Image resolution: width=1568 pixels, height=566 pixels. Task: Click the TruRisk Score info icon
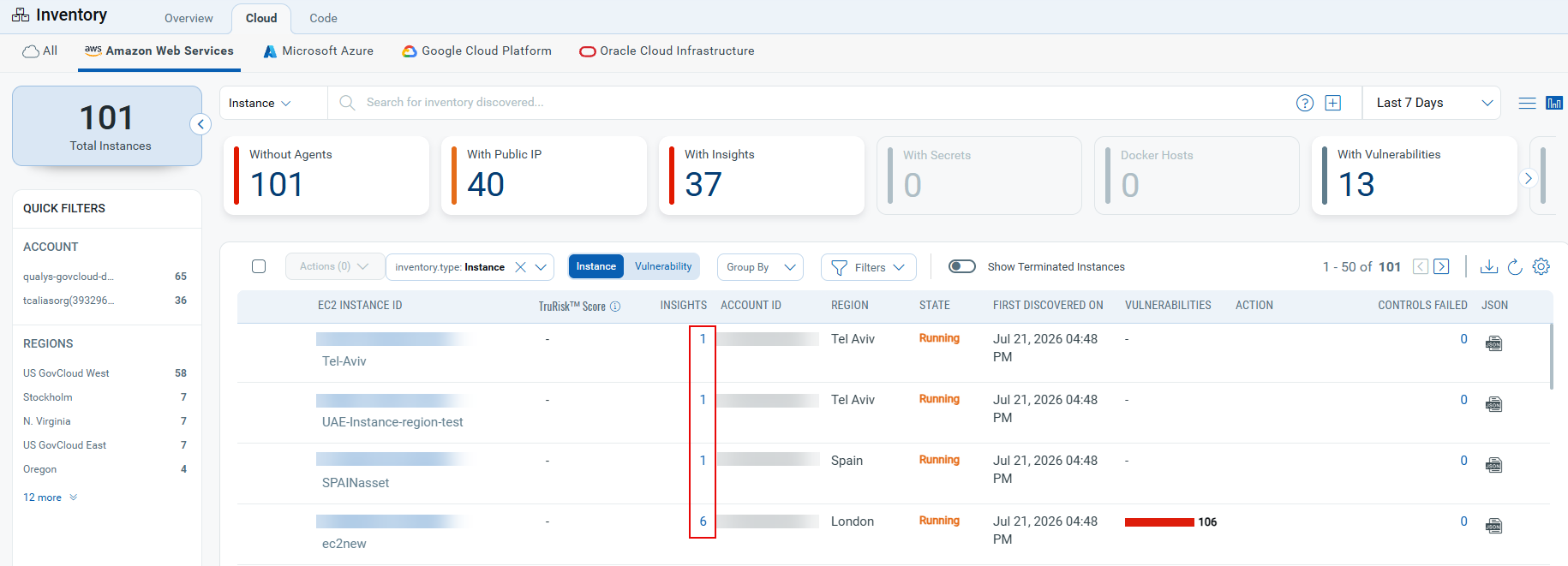615,307
